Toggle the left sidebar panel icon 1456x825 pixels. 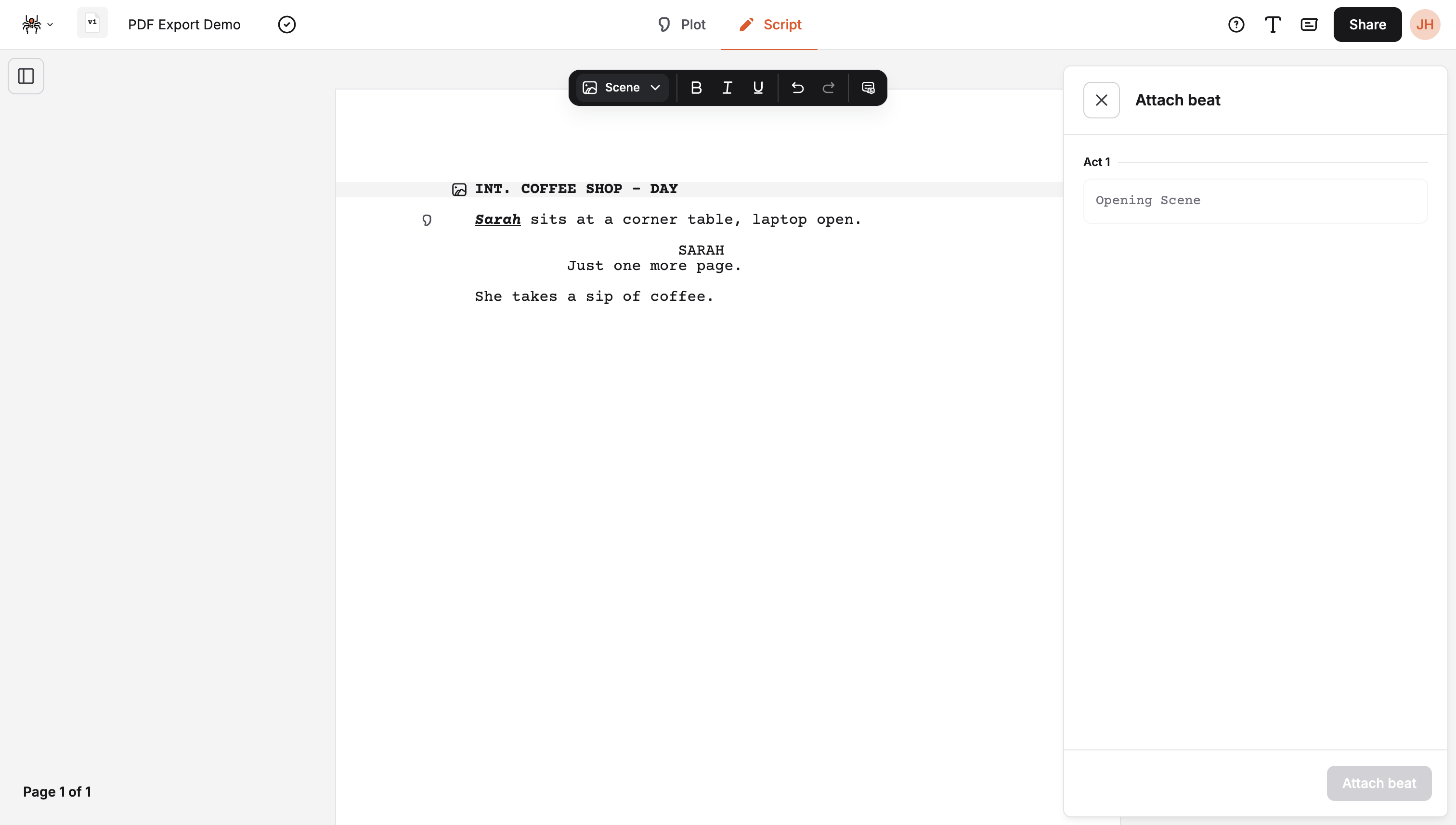tap(26, 76)
